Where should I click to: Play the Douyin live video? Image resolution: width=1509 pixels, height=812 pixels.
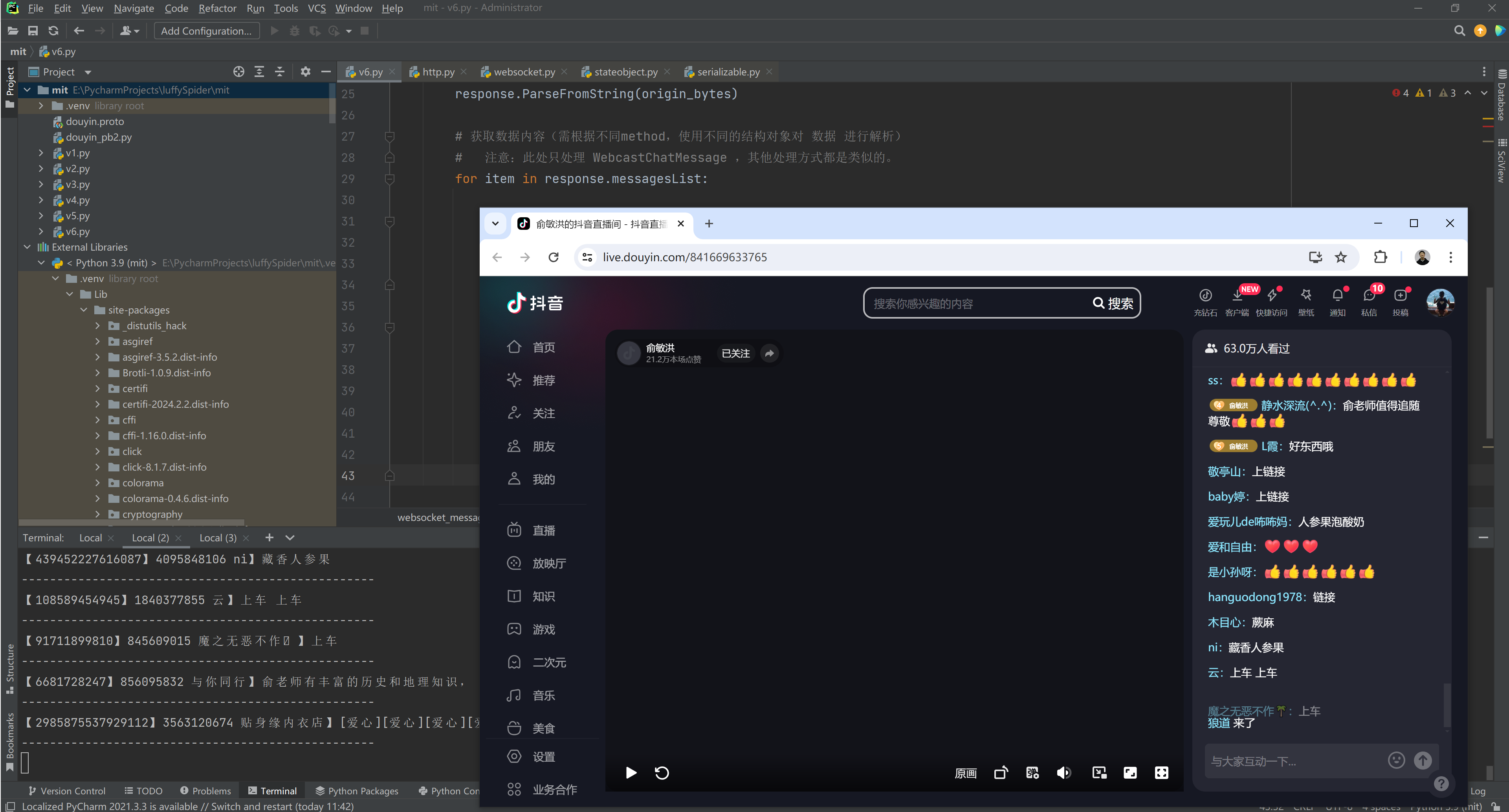point(631,773)
